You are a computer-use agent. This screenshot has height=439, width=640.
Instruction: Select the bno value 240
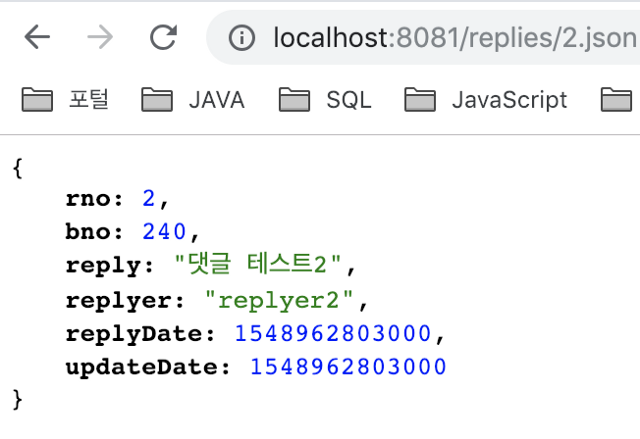[164, 232]
